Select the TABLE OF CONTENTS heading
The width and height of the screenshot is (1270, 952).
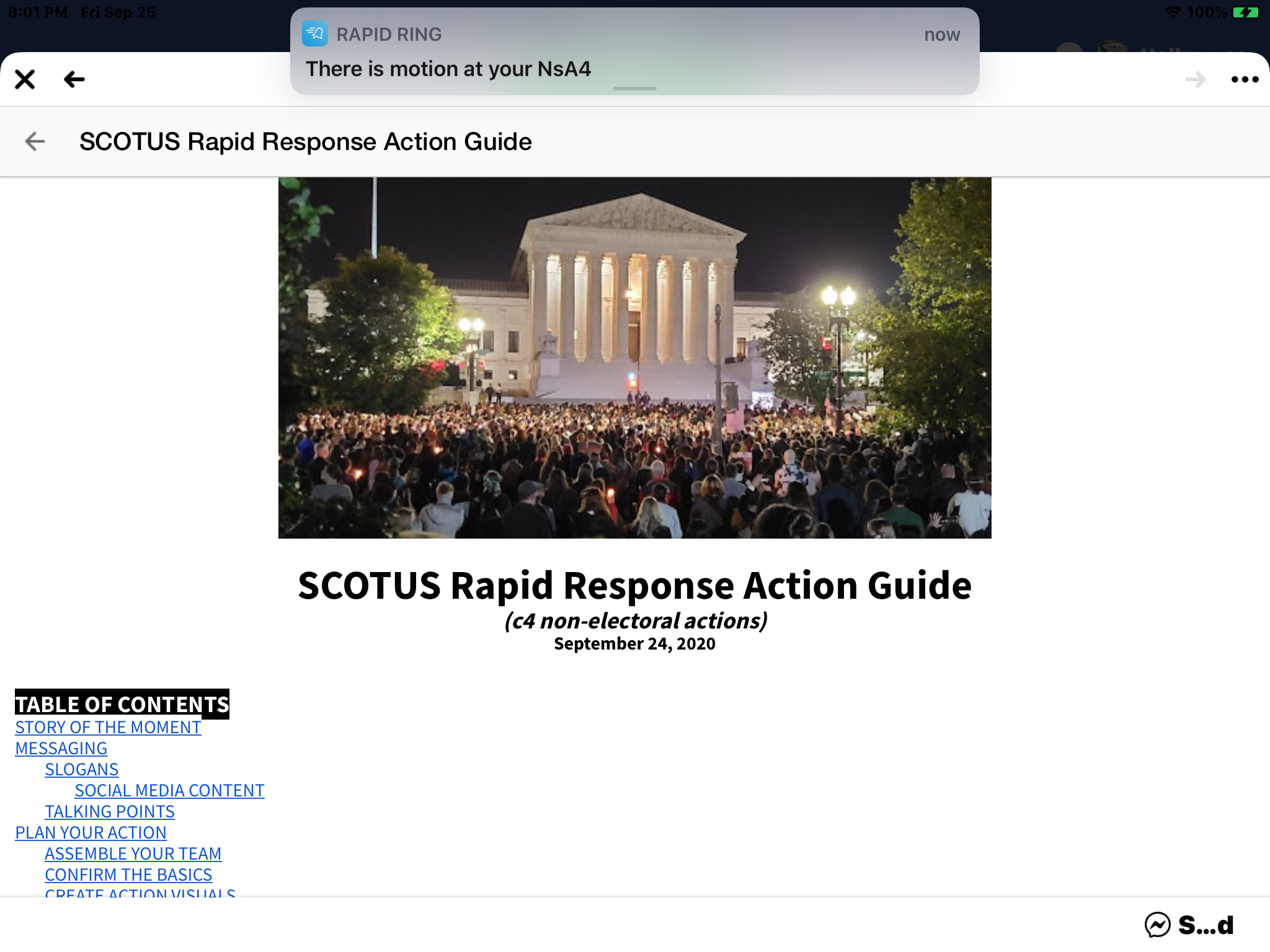[x=122, y=704]
